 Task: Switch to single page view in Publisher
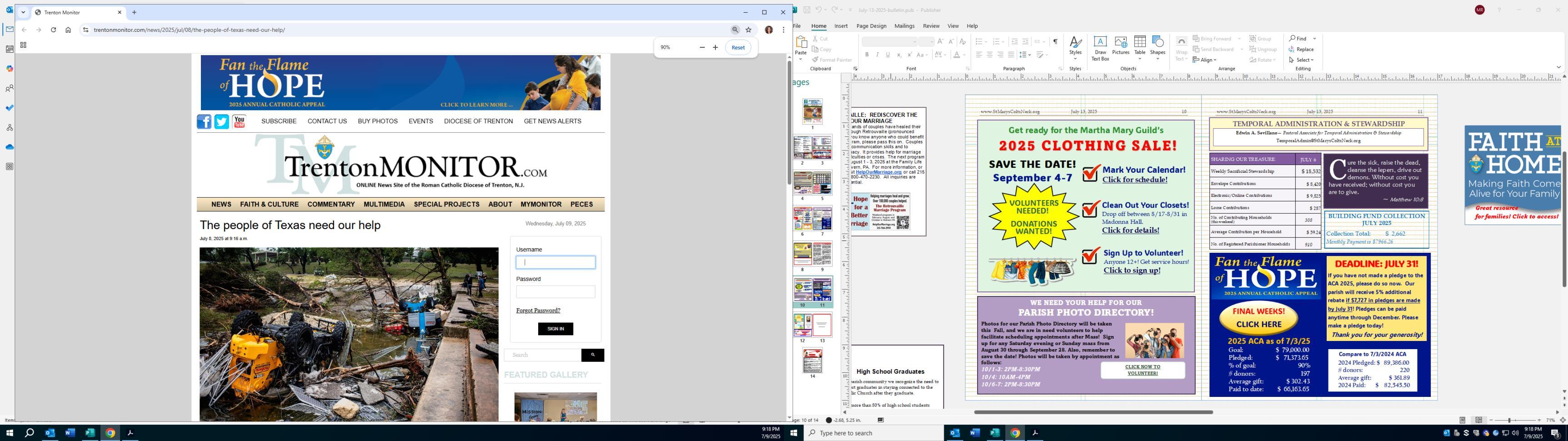click(1463, 420)
